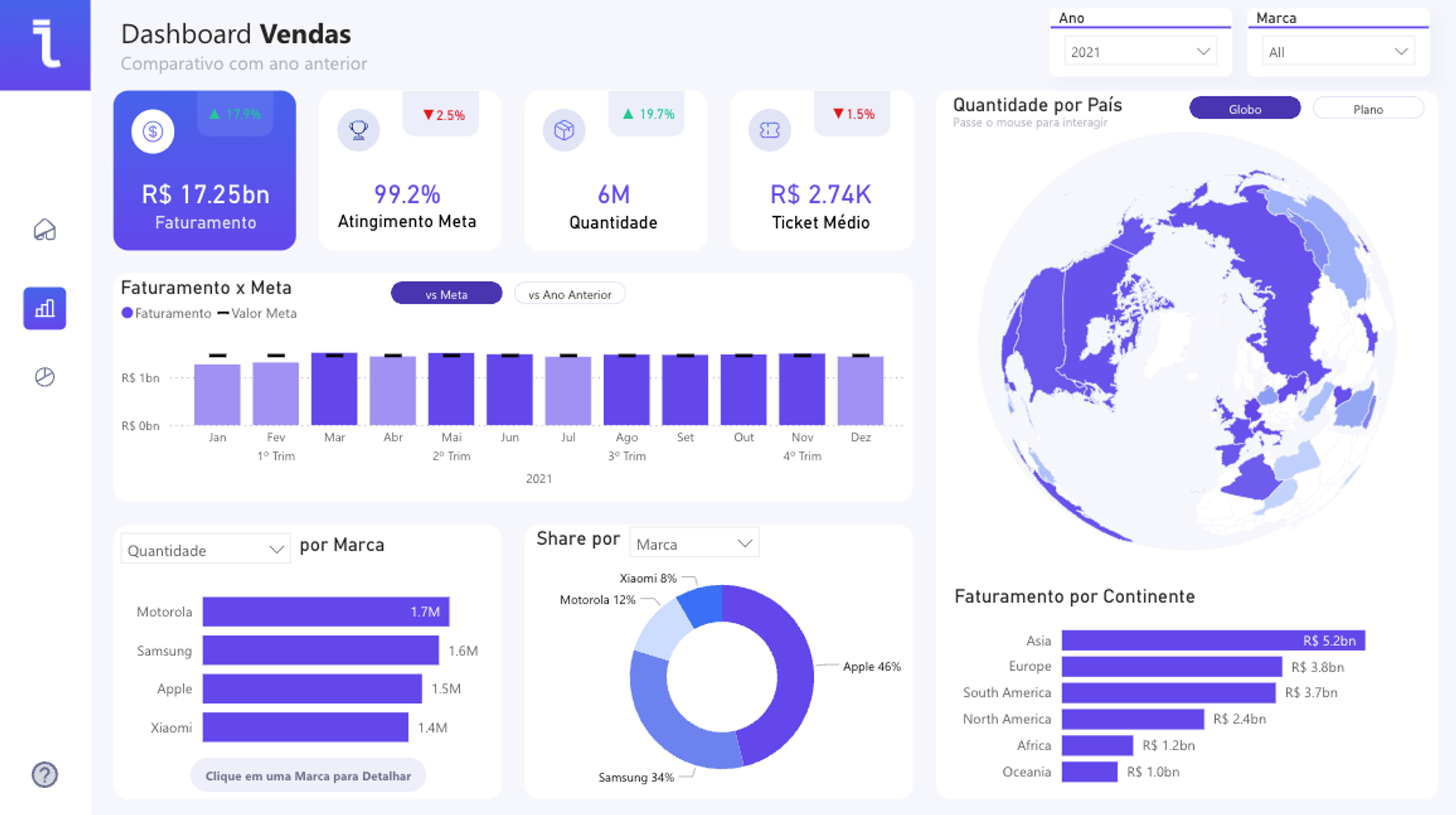Enable vs Ano Anterior comparison

coord(570,294)
